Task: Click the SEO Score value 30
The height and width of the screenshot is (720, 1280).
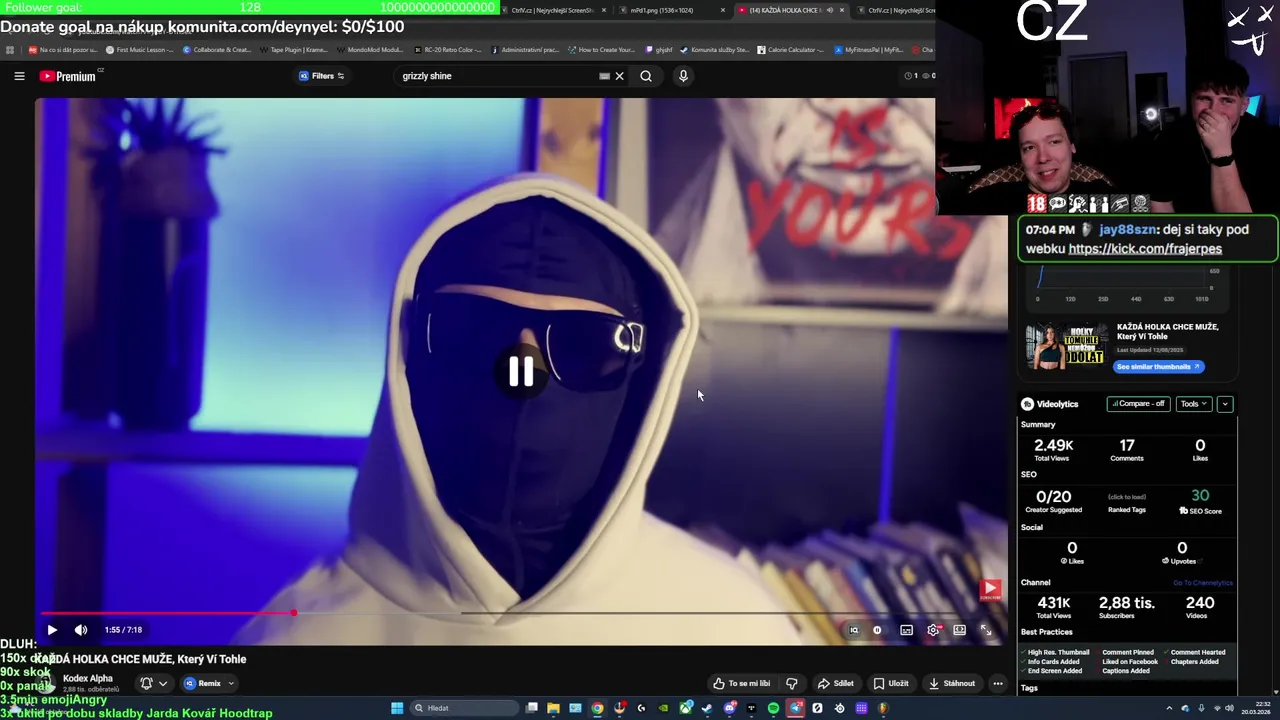Action: pyautogui.click(x=1200, y=496)
